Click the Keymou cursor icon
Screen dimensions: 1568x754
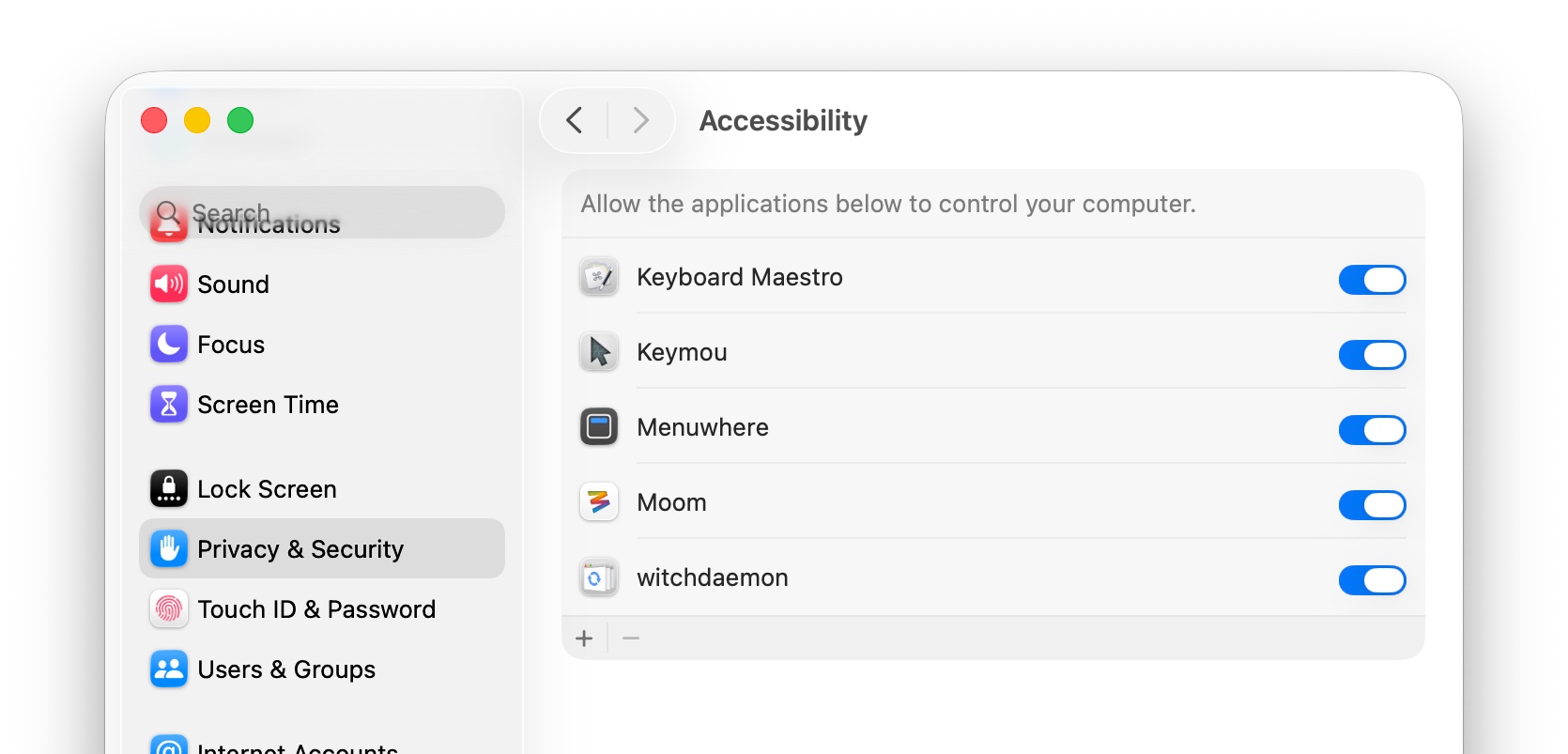(599, 352)
